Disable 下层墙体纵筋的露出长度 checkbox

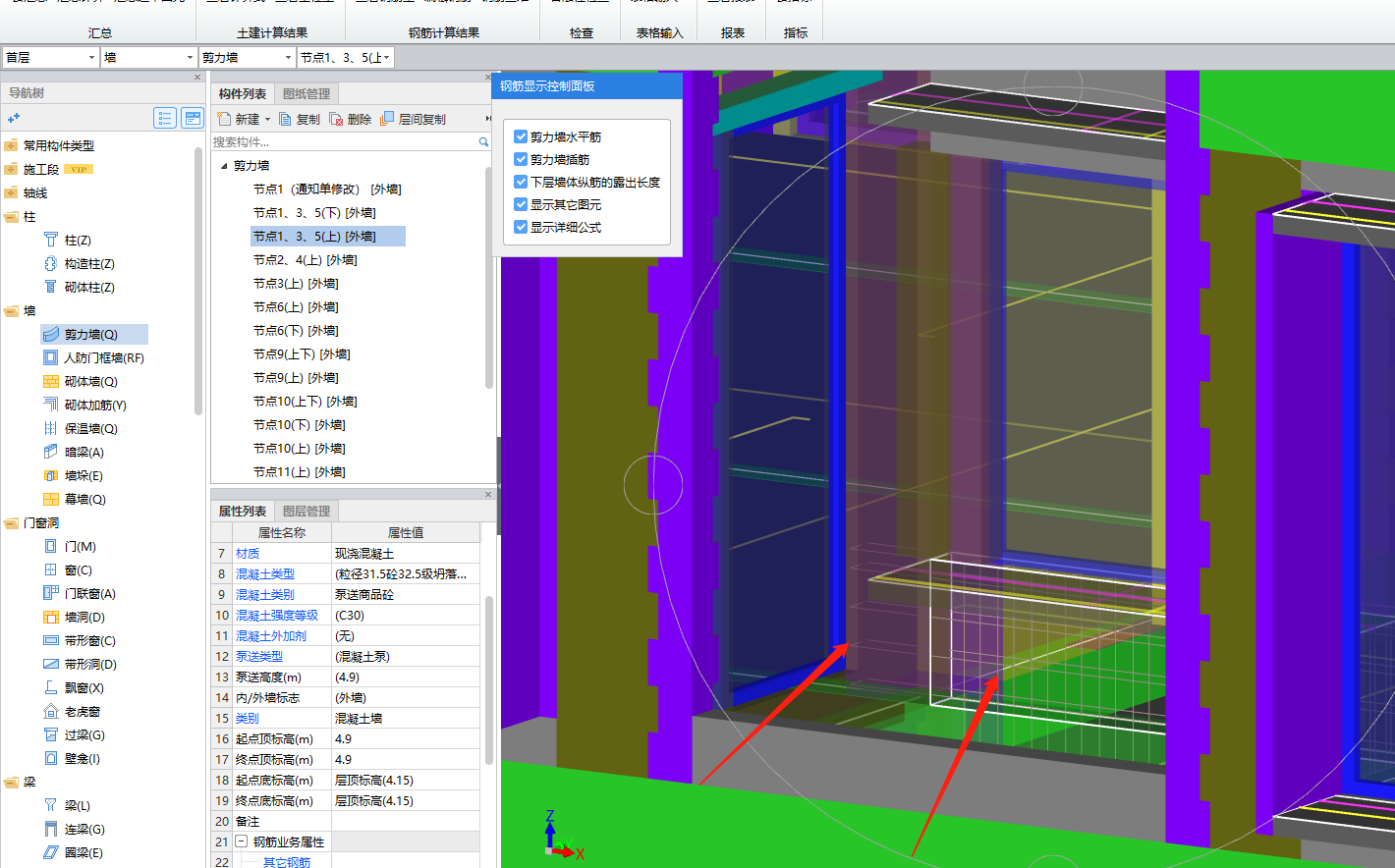point(521,182)
